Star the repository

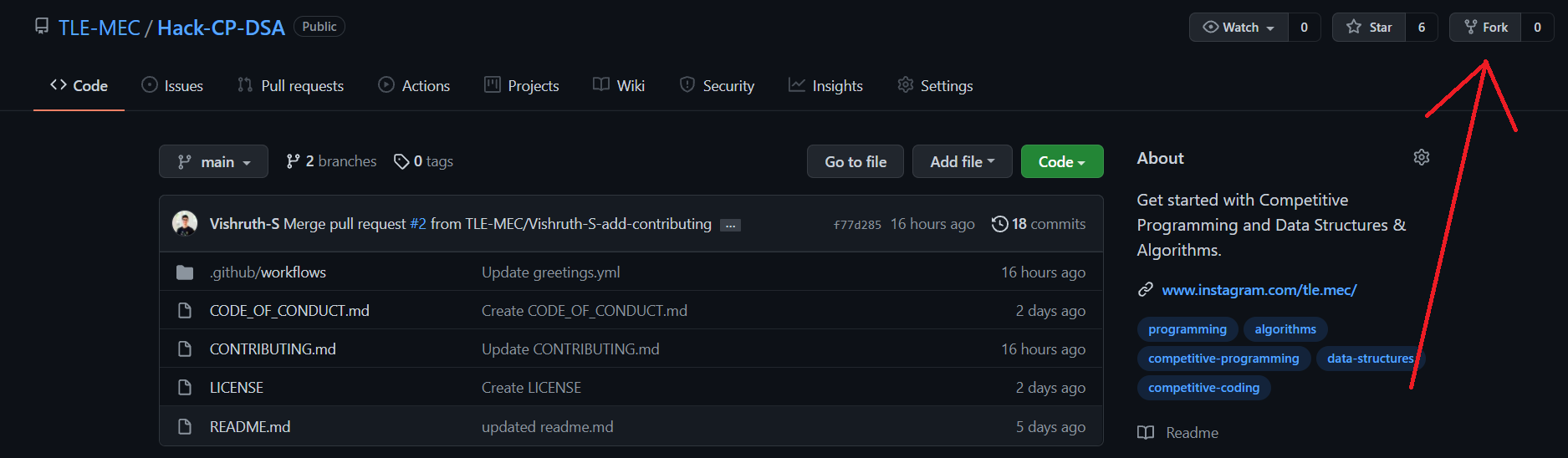coord(1369,28)
